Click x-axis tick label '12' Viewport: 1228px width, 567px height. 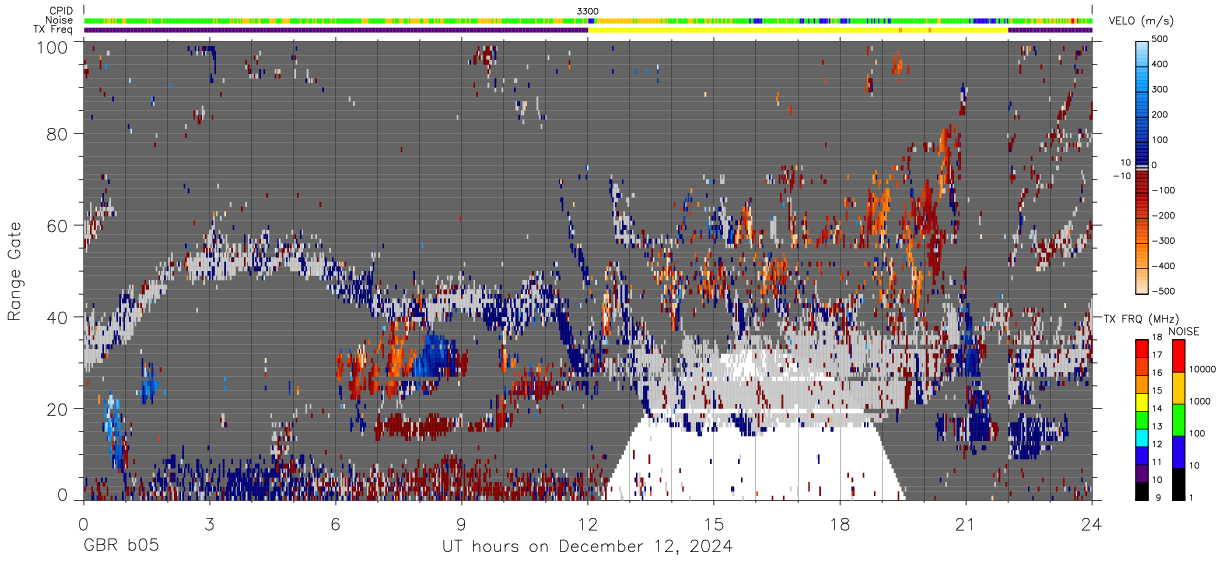pos(587,523)
